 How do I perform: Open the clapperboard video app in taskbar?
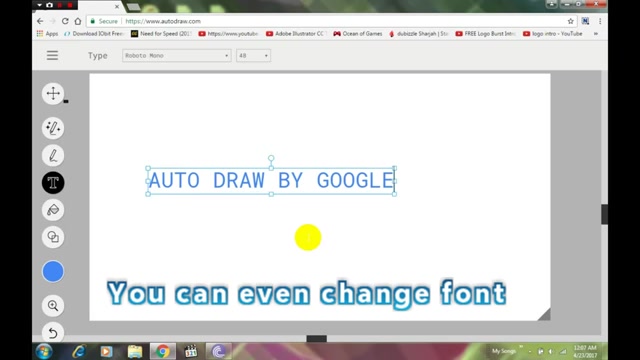pos(190,351)
